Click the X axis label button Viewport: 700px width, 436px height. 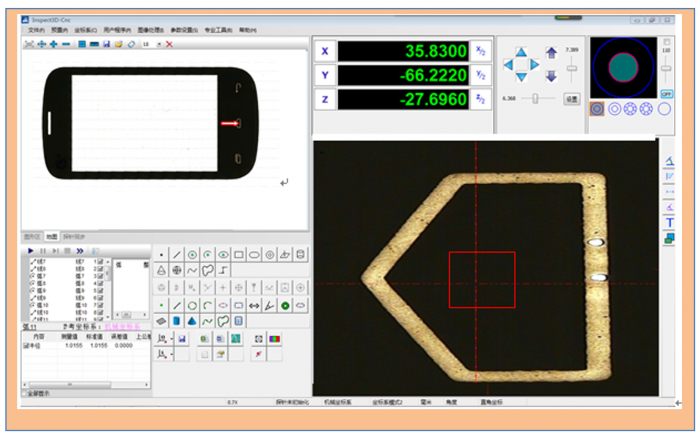(x=325, y=51)
